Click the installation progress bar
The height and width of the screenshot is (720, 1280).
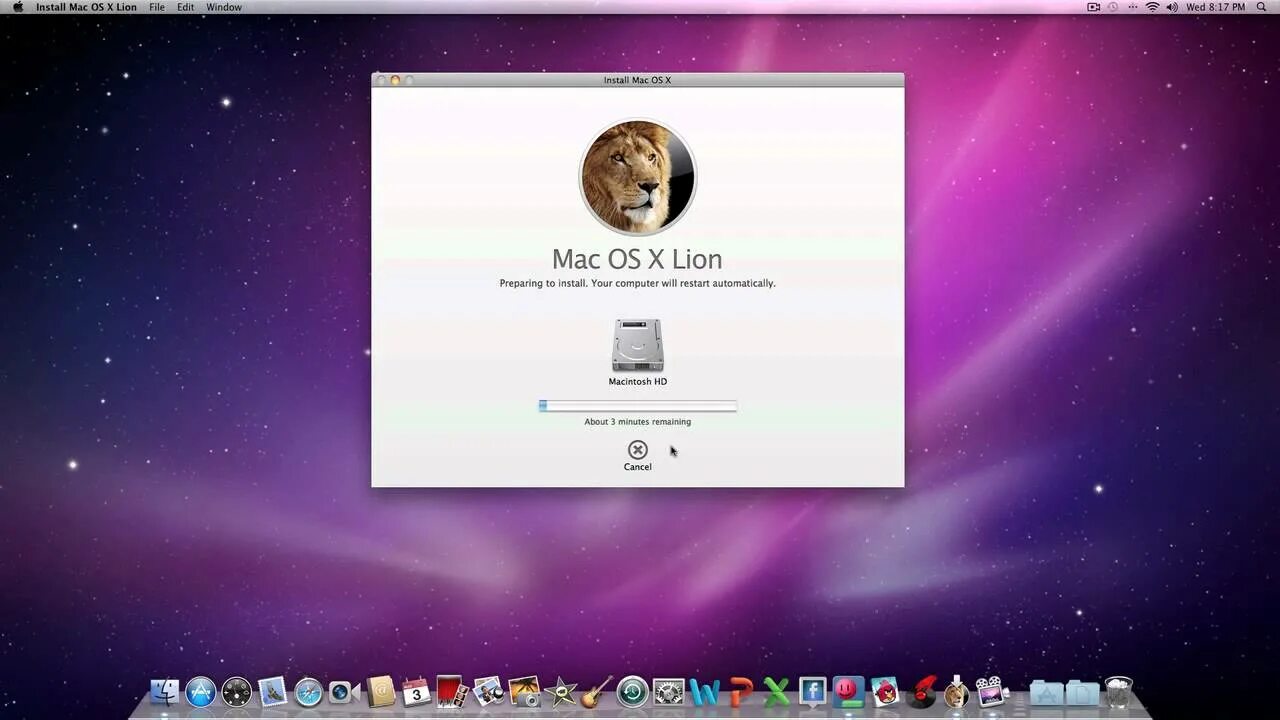(x=638, y=406)
